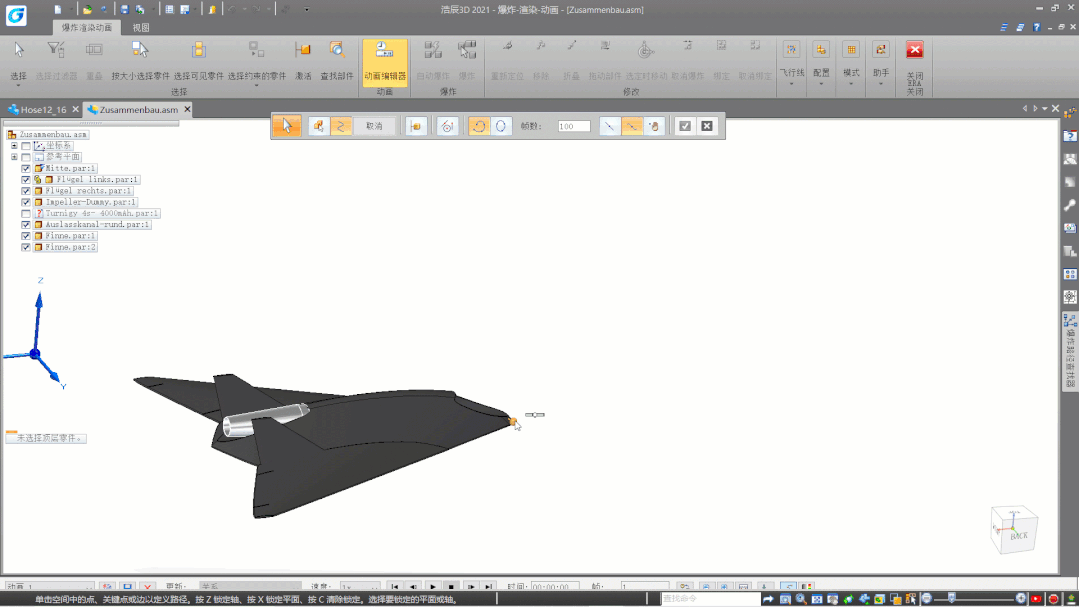Image resolution: width=1079 pixels, height=607 pixels.
Task: Expand the 坐标系 tree node
Action: (14, 146)
